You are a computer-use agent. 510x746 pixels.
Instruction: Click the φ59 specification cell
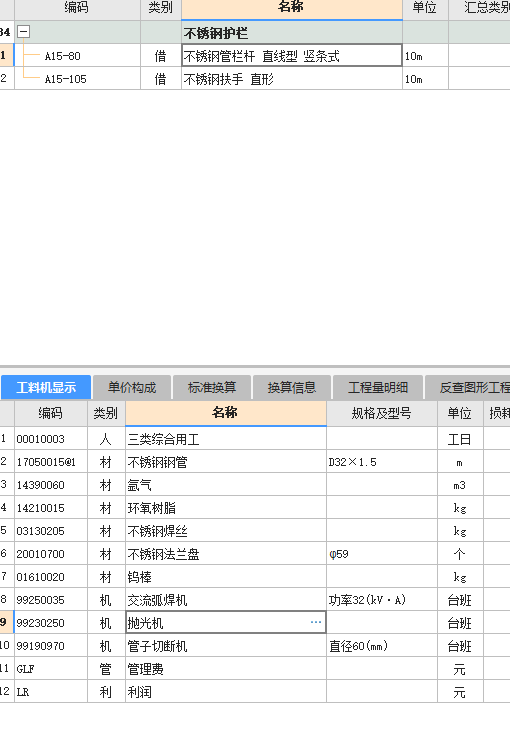[x=382, y=553]
